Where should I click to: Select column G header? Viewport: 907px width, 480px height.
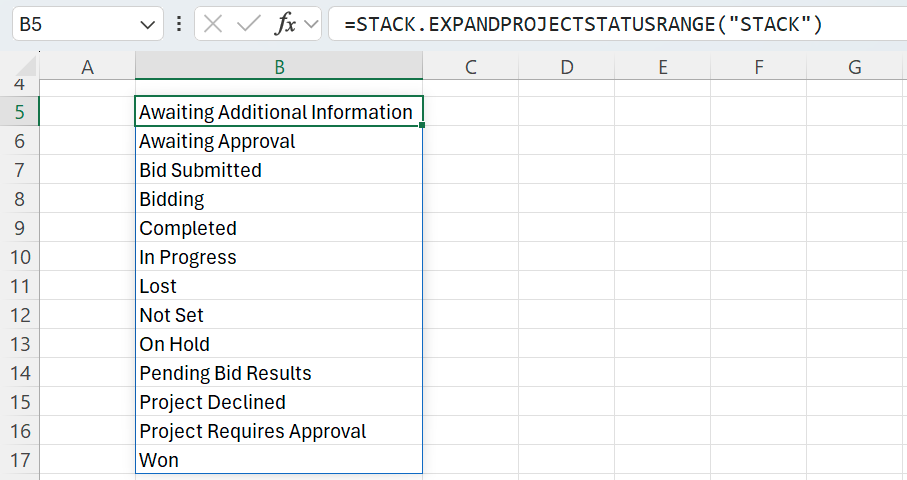pyautogui.click(x=854, y=67)
